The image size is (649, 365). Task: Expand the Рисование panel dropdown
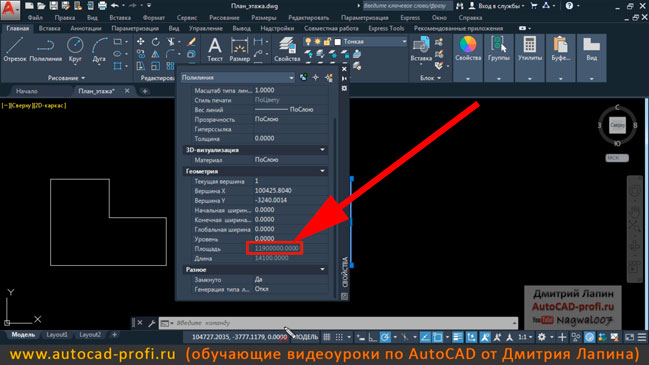point(66,78)
